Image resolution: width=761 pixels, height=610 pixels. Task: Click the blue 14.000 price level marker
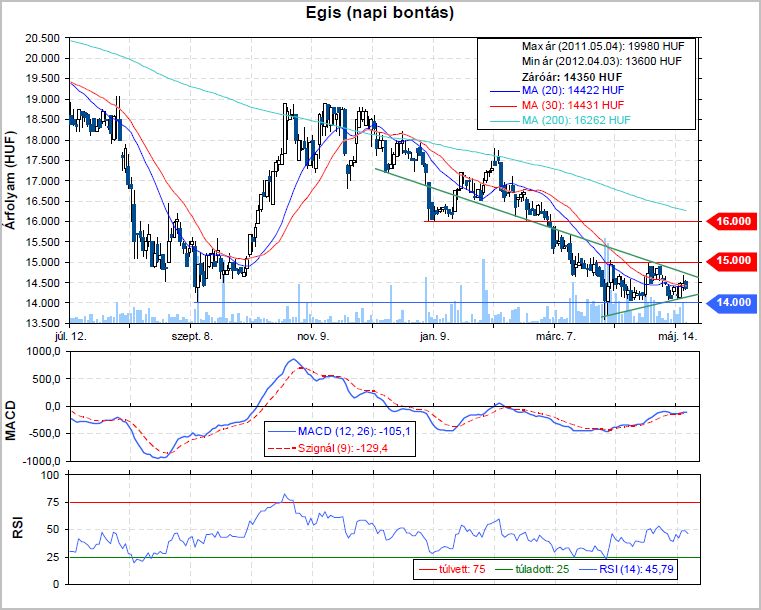point(730,302)
